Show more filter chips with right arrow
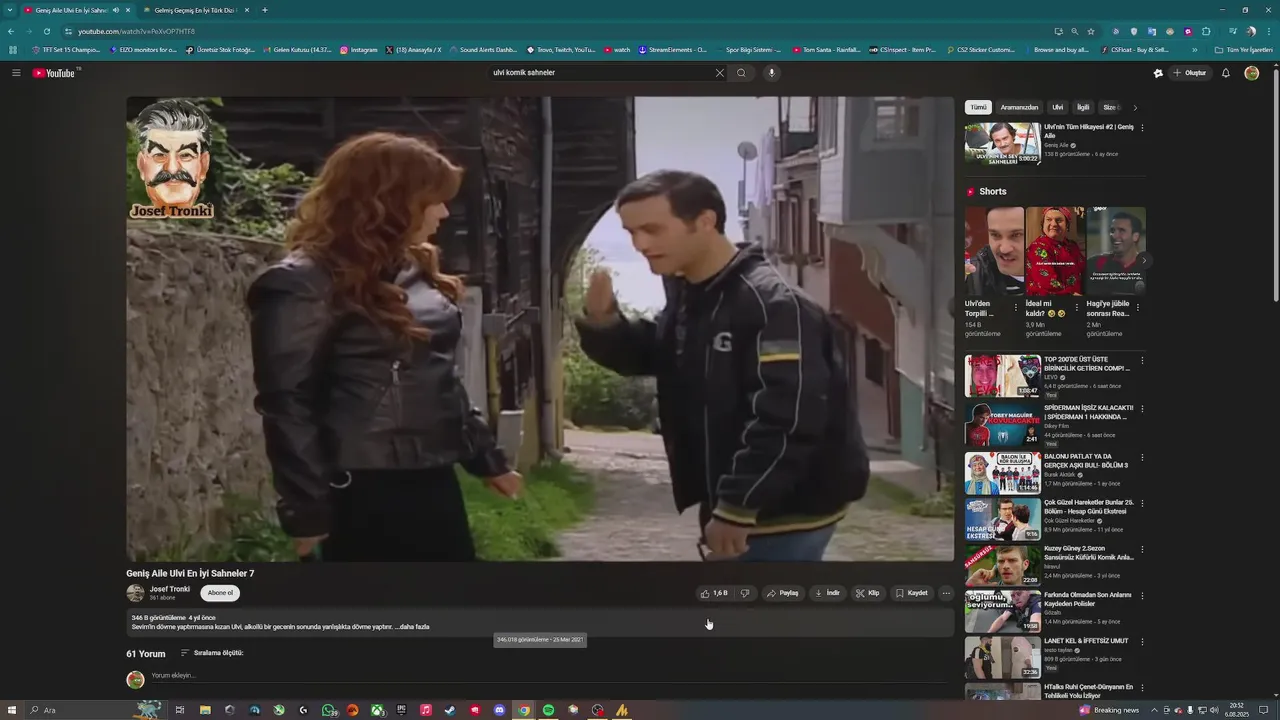Viewport: 1280px width, 720px height. coord(1134,107)
